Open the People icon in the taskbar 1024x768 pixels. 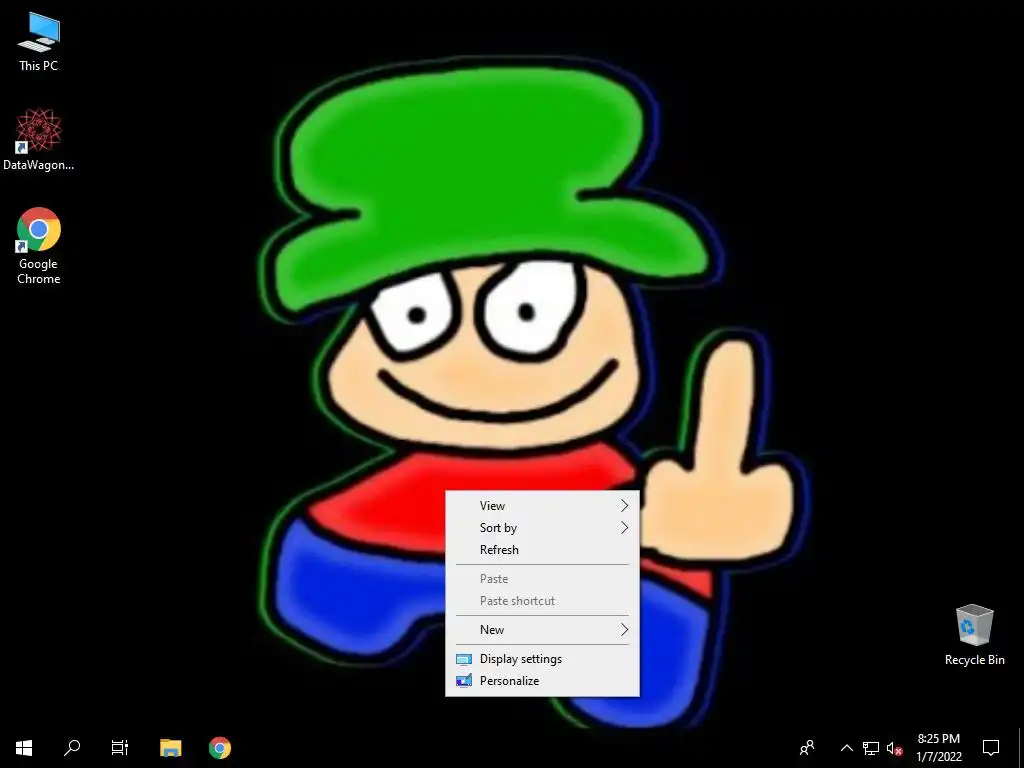pyautogui.click(x=808, y=747)
